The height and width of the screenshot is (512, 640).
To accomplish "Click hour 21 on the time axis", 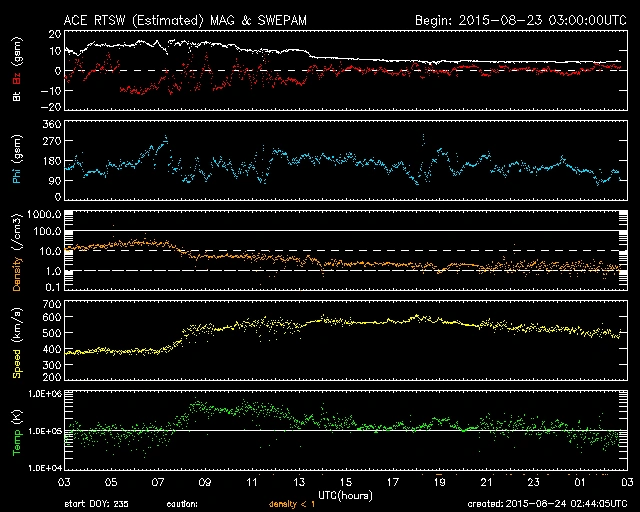I will point(486,482).
